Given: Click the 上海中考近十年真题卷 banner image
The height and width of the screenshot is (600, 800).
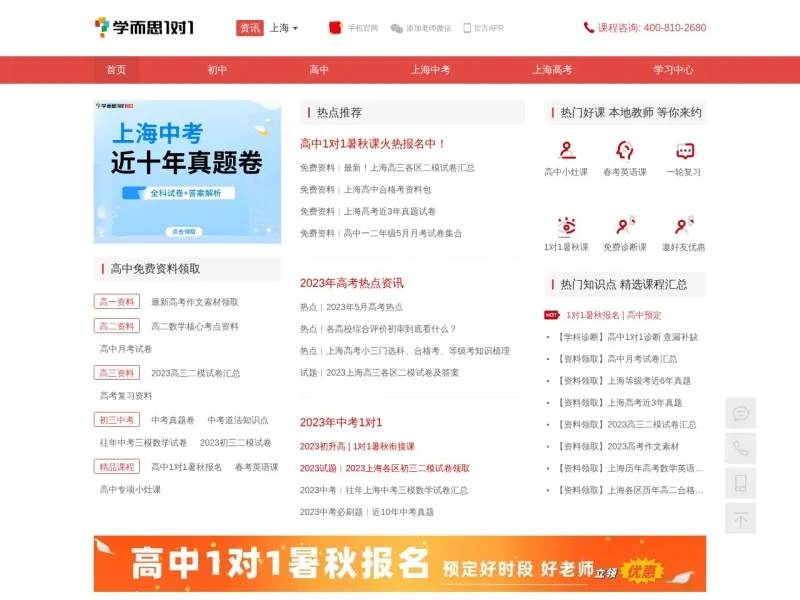Looking at the screenshot, I should tap(187, 172).
